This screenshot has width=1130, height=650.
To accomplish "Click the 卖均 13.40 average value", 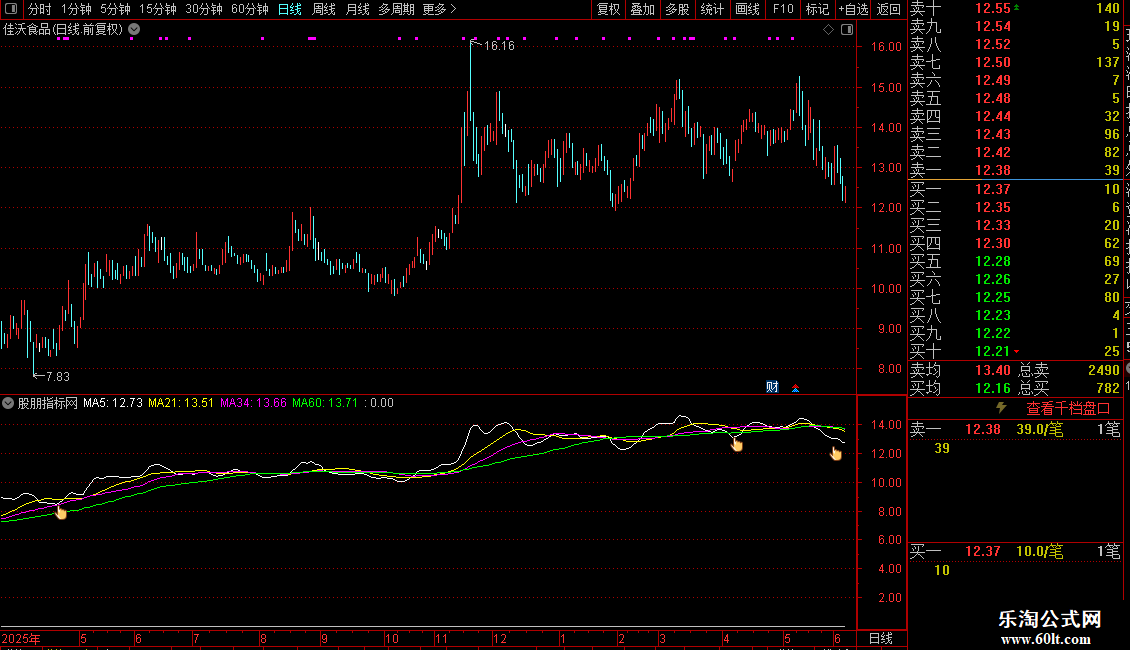I will 992,370.
